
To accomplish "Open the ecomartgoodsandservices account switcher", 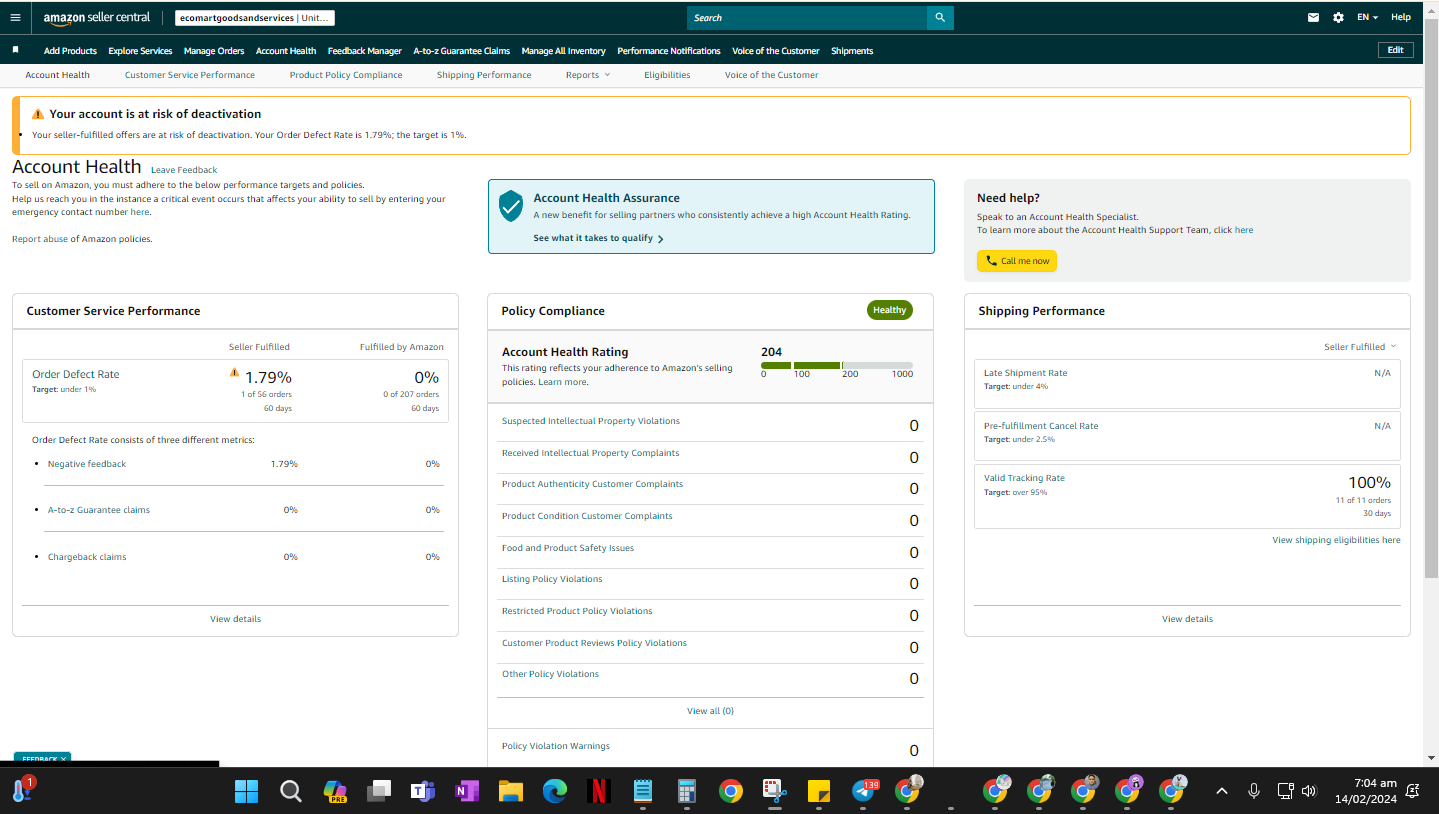I will [254, 18].
